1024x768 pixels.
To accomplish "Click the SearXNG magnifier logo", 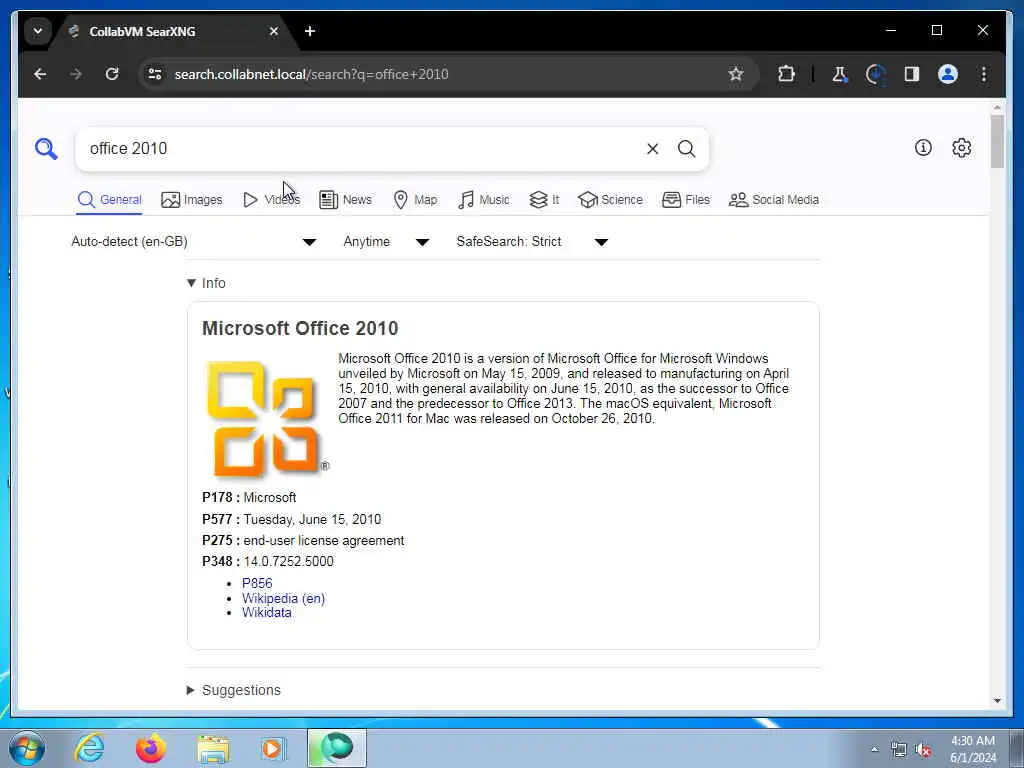I will coord(46,149).
